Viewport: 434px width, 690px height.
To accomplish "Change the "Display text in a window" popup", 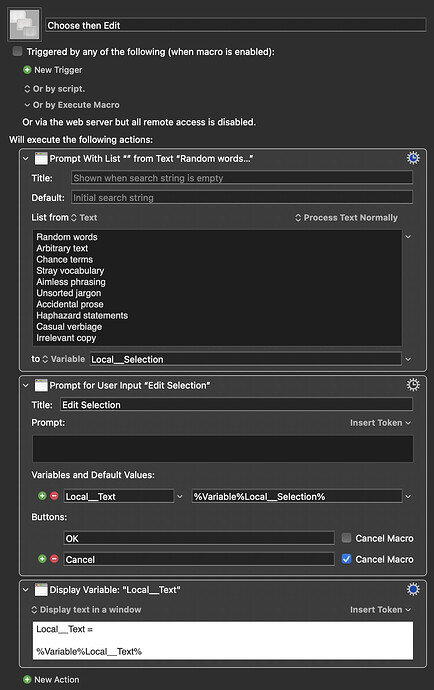I will pos(86,609).
